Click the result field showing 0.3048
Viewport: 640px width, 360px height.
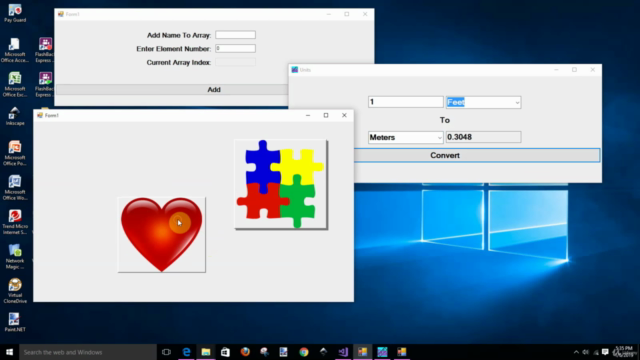coord(483,137)
